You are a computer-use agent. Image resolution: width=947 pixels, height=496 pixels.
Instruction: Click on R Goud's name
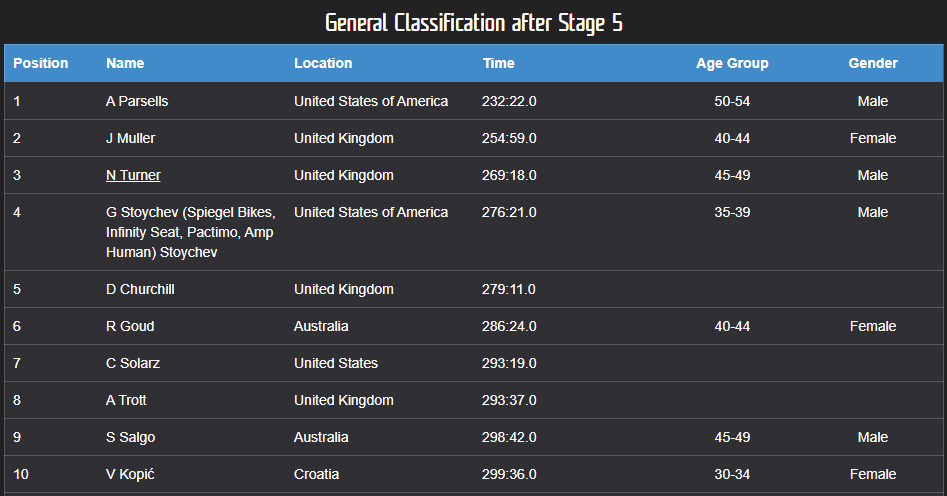pos(130,326)
